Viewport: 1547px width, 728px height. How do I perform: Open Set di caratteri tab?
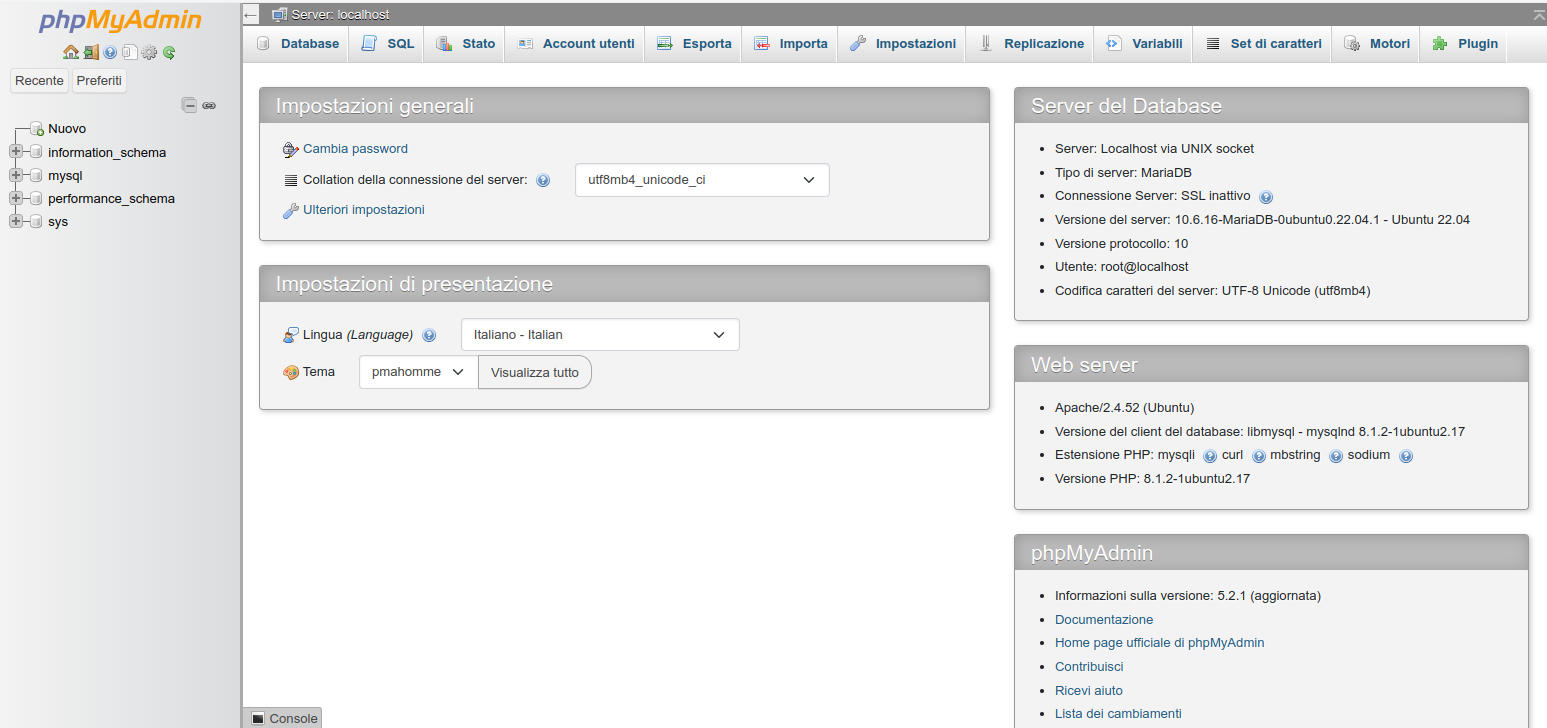tap(1264, 44)
